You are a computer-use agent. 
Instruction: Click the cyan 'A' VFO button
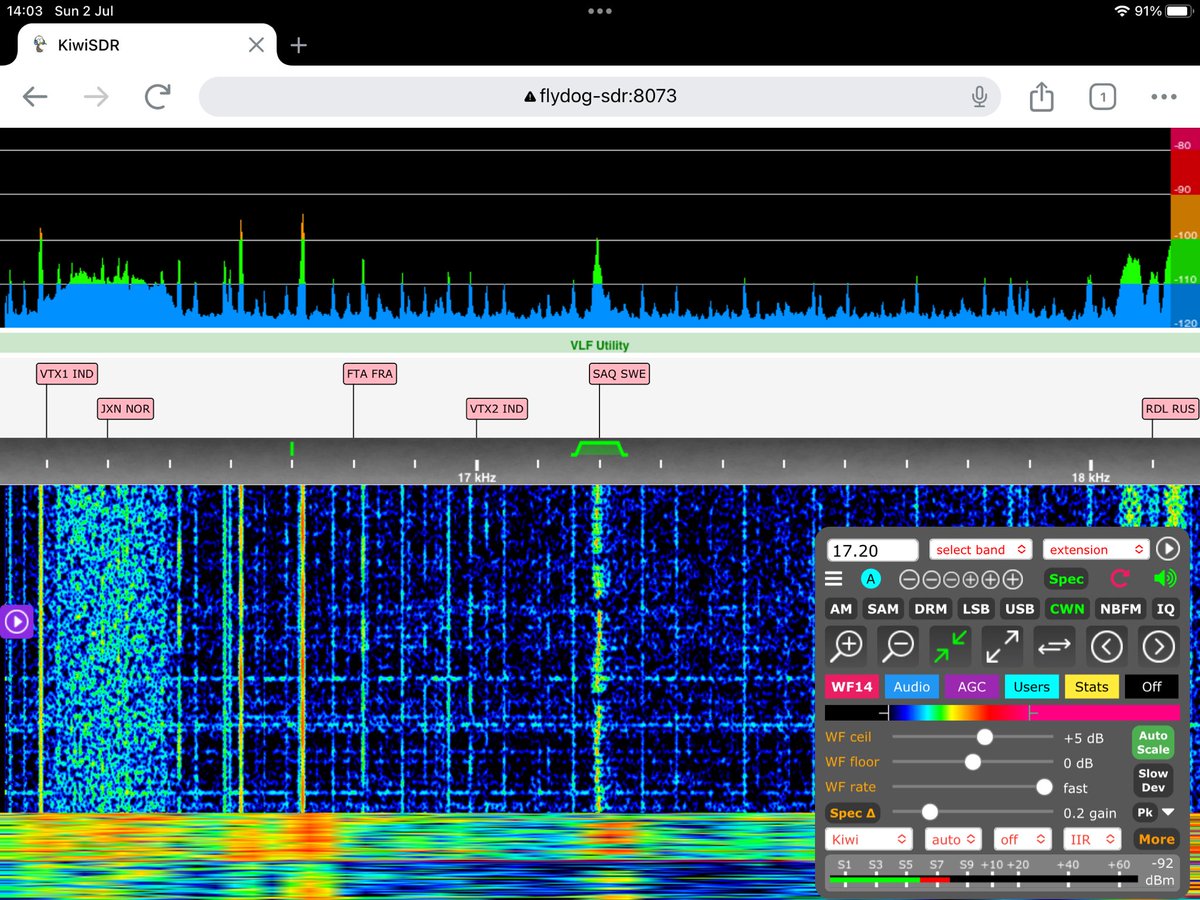click(871, 579)
